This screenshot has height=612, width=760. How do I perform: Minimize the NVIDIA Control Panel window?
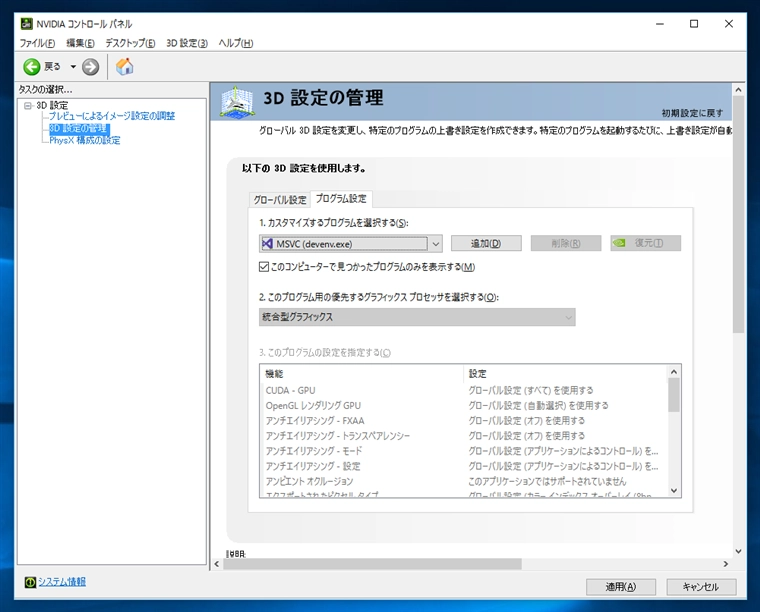pos(660,24)
